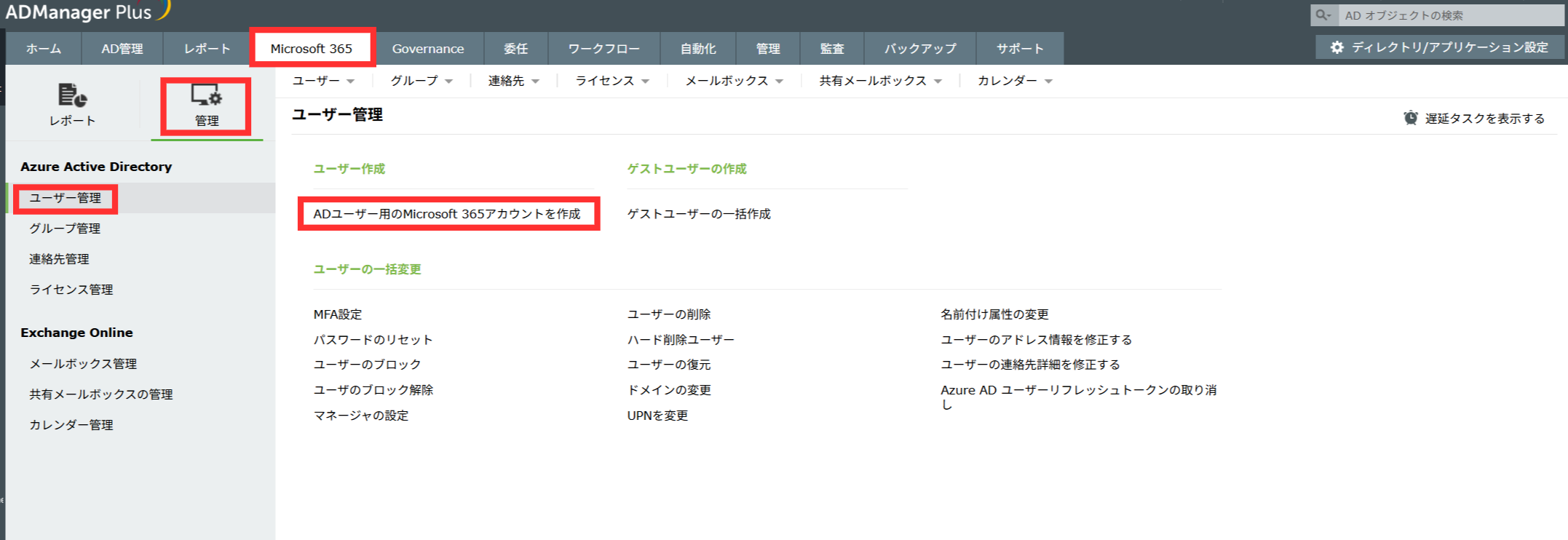Open the バックアップ tab
Viewport: 1568px width, 540px height.
pyautogui.click(x=920, y=49)
